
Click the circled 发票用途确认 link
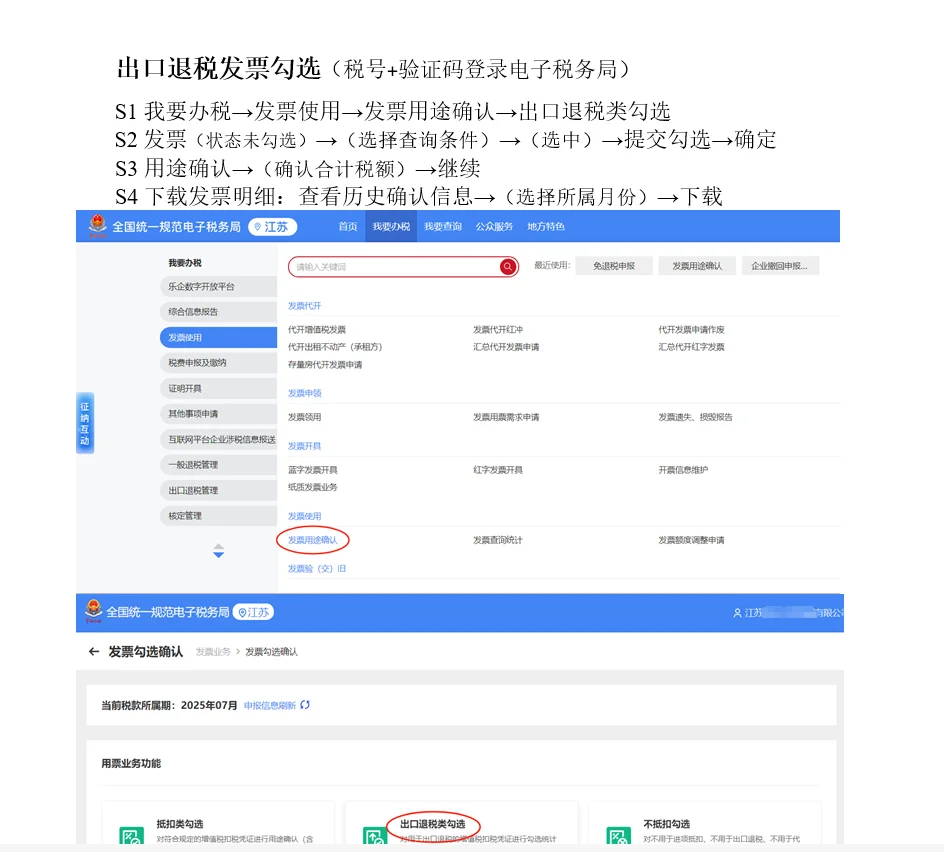[312, 540]
